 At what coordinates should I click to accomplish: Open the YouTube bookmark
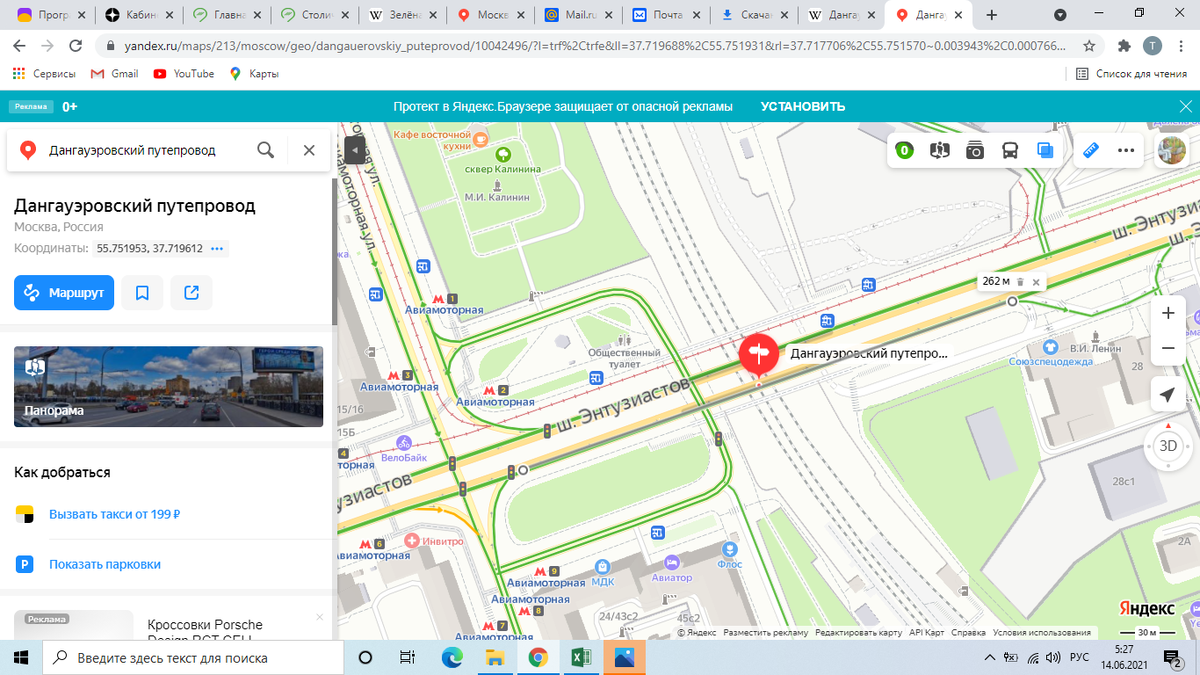click(183, 74)
